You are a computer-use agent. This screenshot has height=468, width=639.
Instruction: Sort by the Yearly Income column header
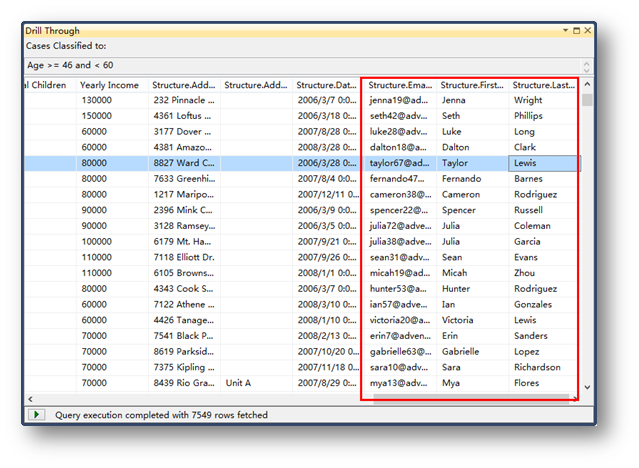(x=110, y=85)
